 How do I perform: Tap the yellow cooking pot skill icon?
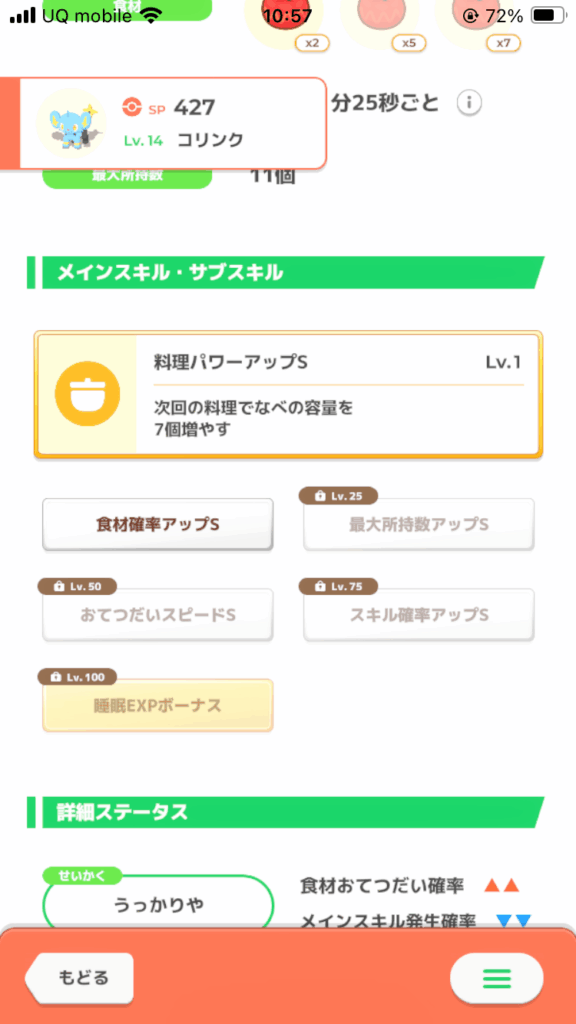88,394
